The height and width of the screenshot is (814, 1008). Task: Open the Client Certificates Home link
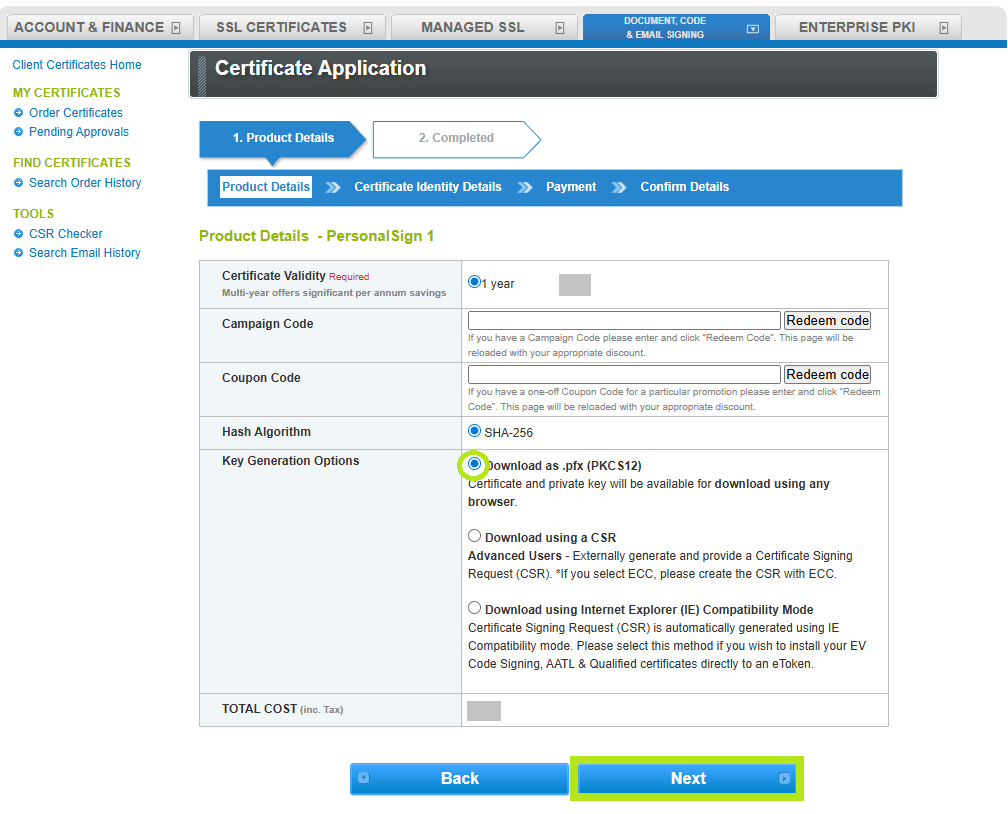(x=77, y=65)
